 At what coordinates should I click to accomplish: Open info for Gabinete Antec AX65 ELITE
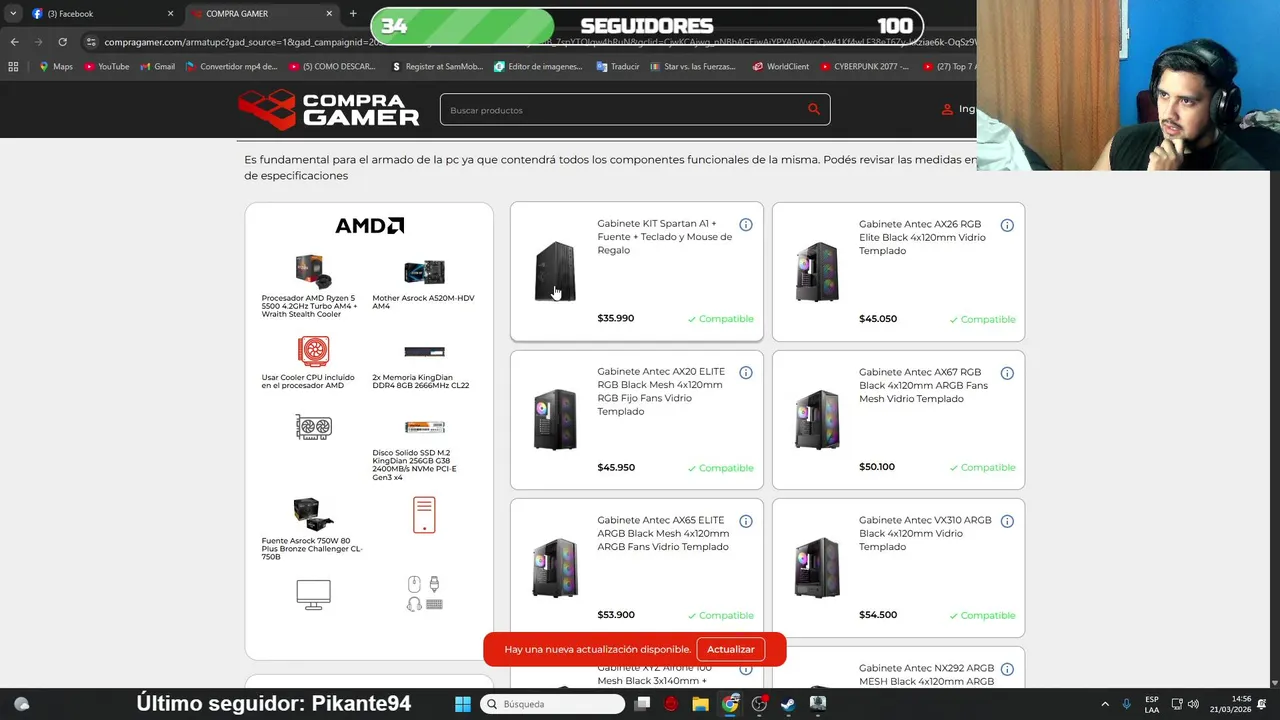[x=746, y=521]
